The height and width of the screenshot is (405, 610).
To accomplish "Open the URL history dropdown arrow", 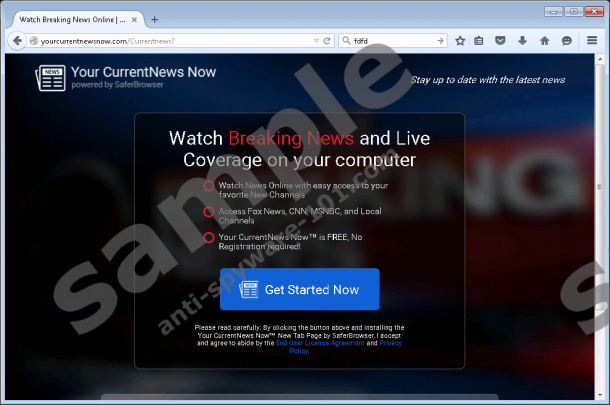I will point(313,41).
